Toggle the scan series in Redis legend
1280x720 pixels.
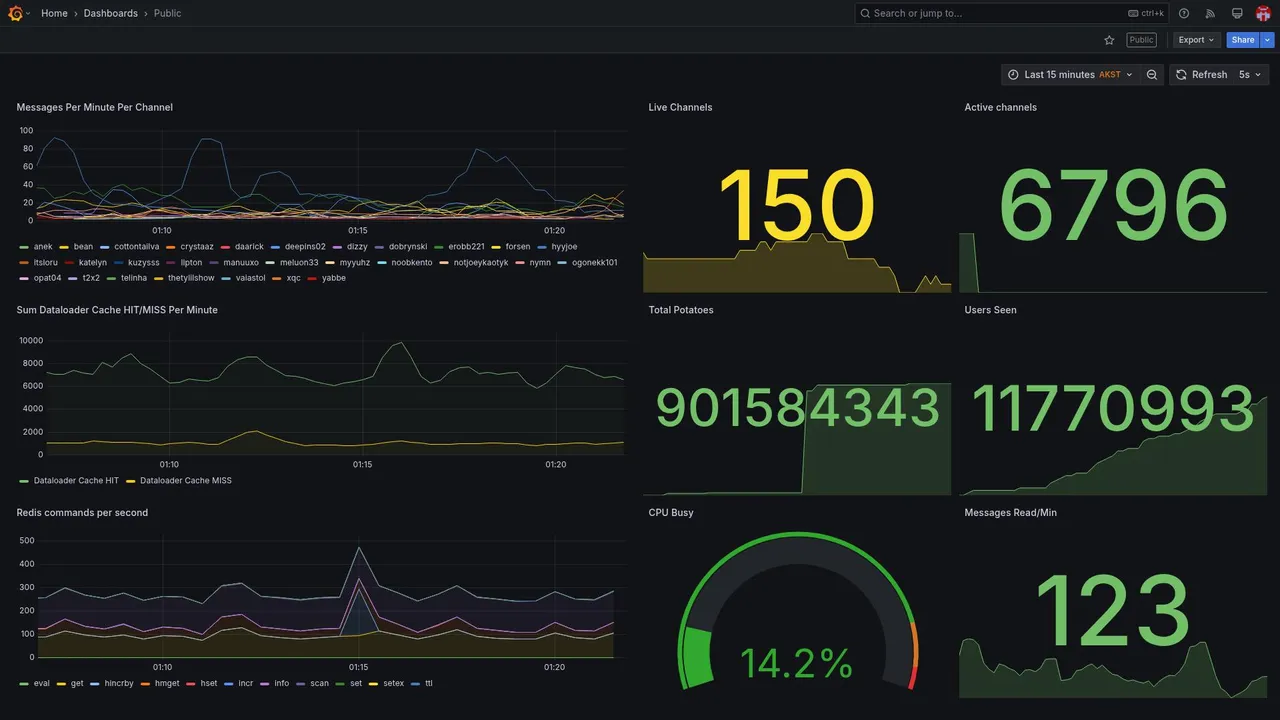tap(319, 684)
